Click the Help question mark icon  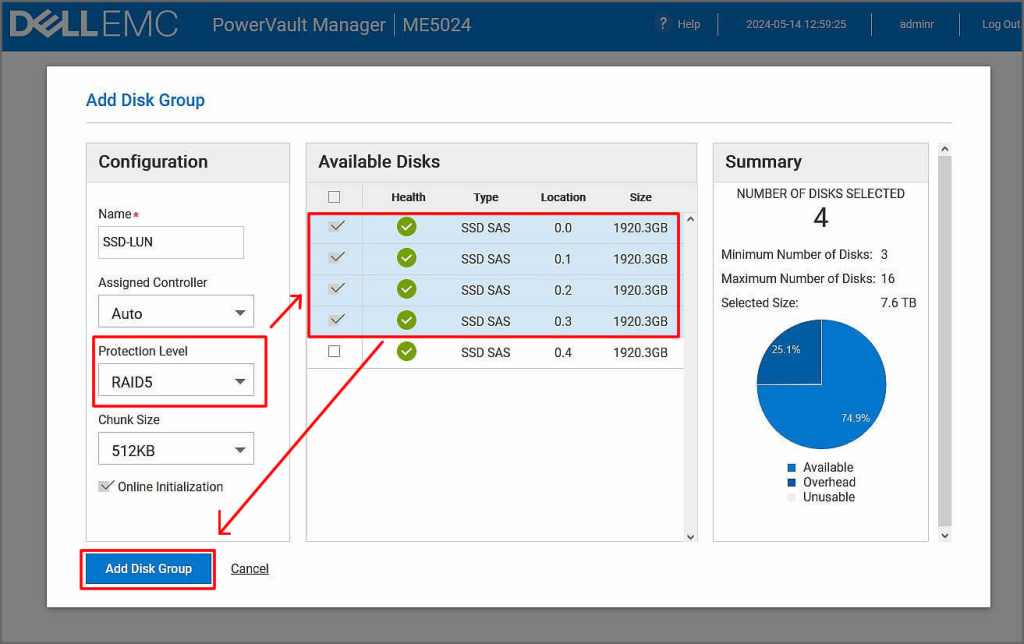[662, 23]
